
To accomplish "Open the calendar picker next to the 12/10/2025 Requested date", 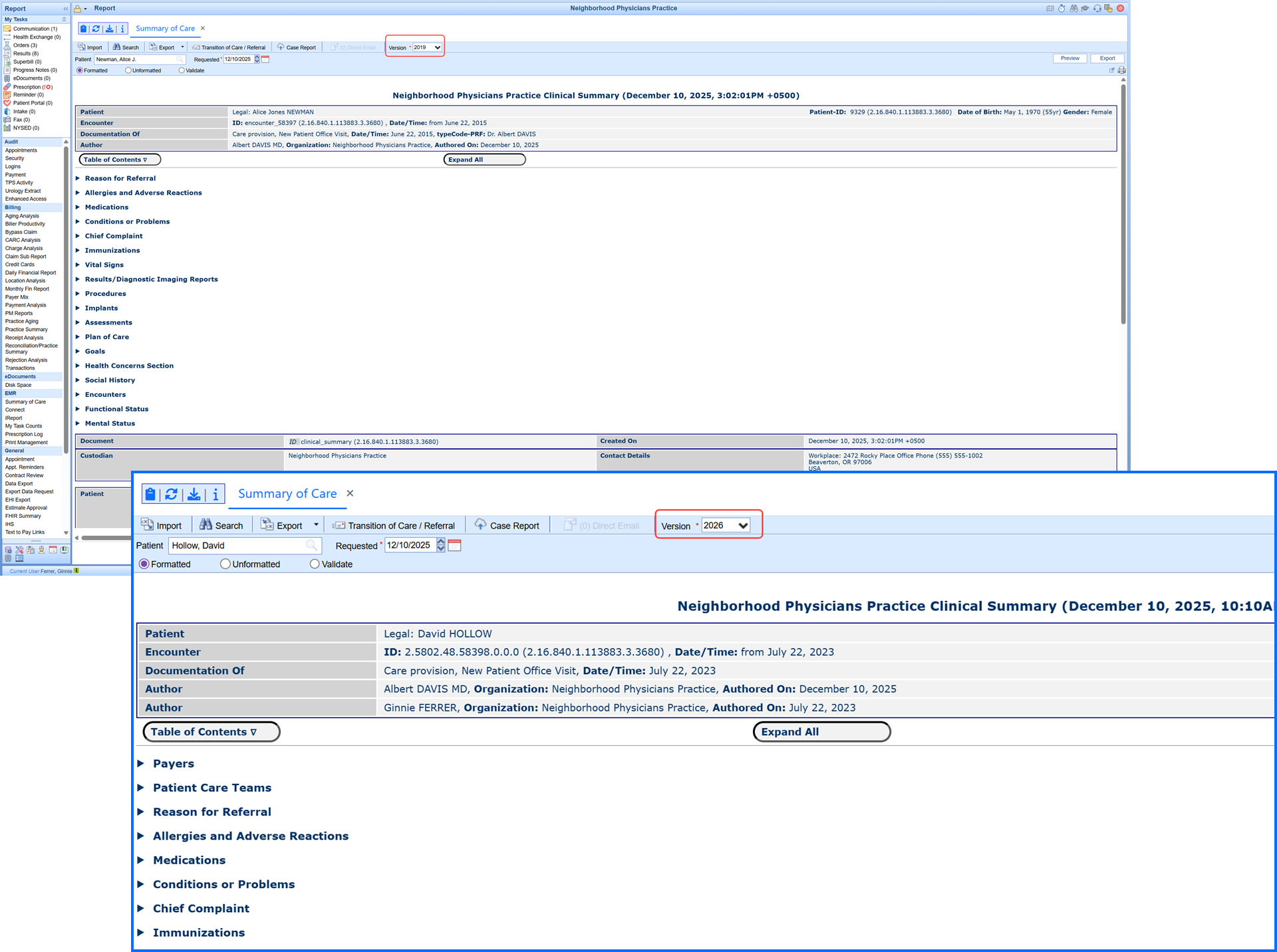I will point(454,545).
